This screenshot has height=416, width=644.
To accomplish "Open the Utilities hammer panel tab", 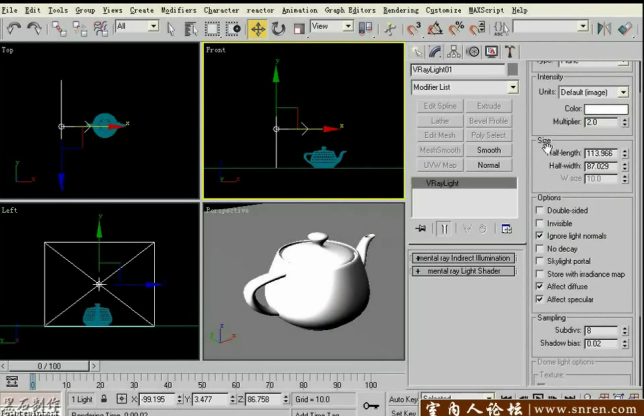I will [510, 52].
